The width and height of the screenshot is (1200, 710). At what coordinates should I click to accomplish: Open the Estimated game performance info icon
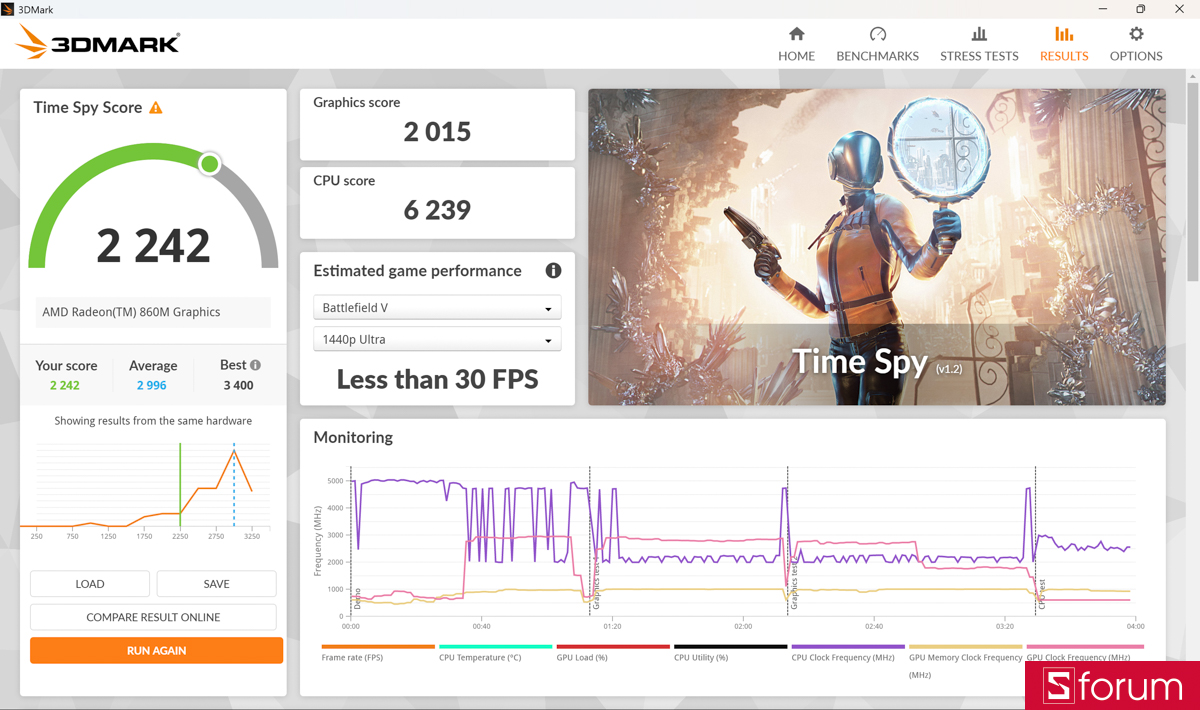[x=553, y=271]
